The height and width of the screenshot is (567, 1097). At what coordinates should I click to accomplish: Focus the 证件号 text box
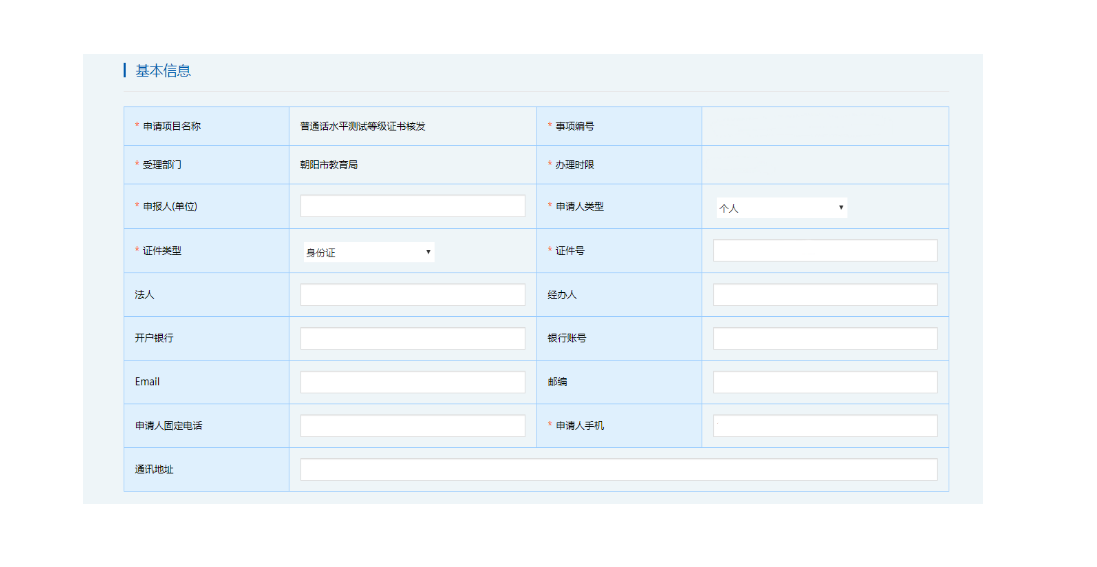pyautogui.click(x=824, y=250)
